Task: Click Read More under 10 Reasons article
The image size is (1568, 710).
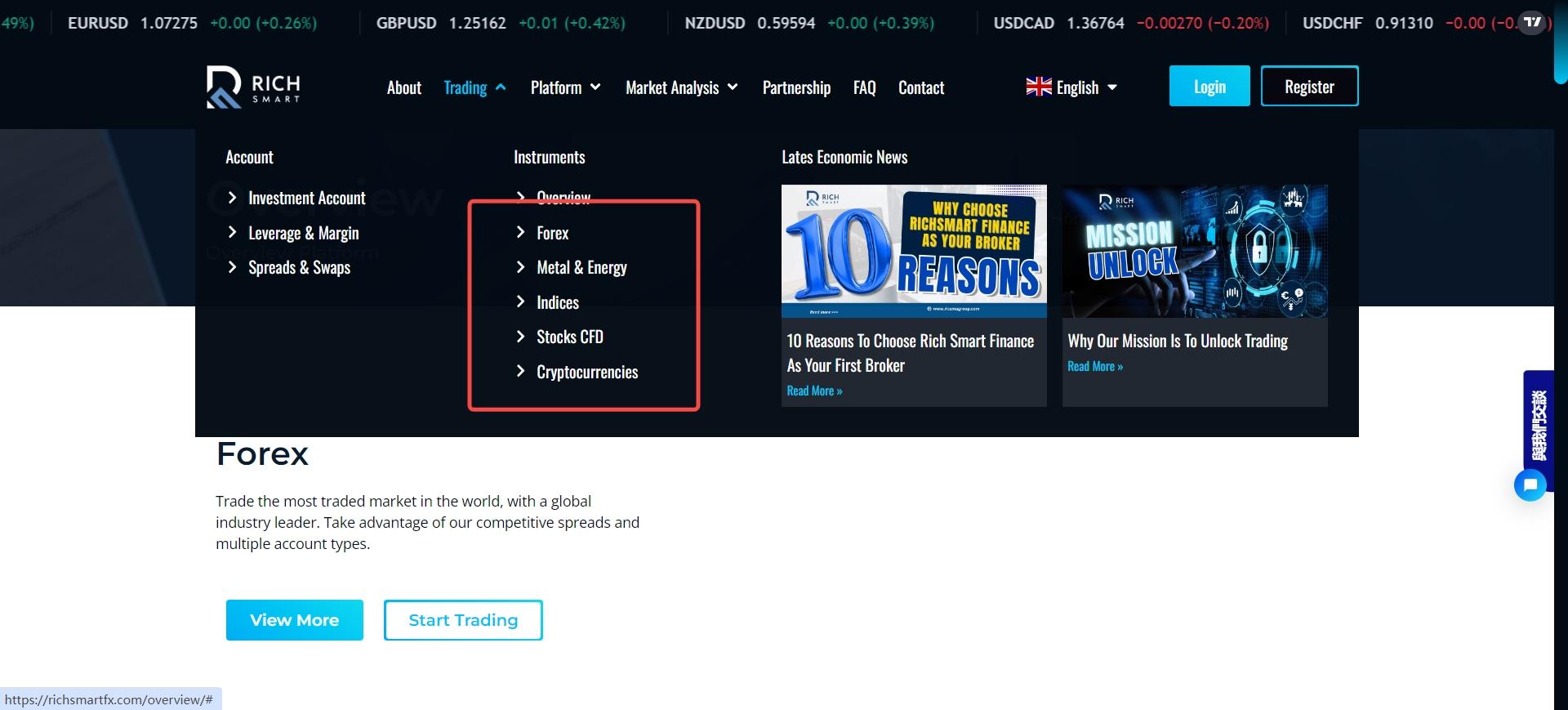Action: click(814, 391)
